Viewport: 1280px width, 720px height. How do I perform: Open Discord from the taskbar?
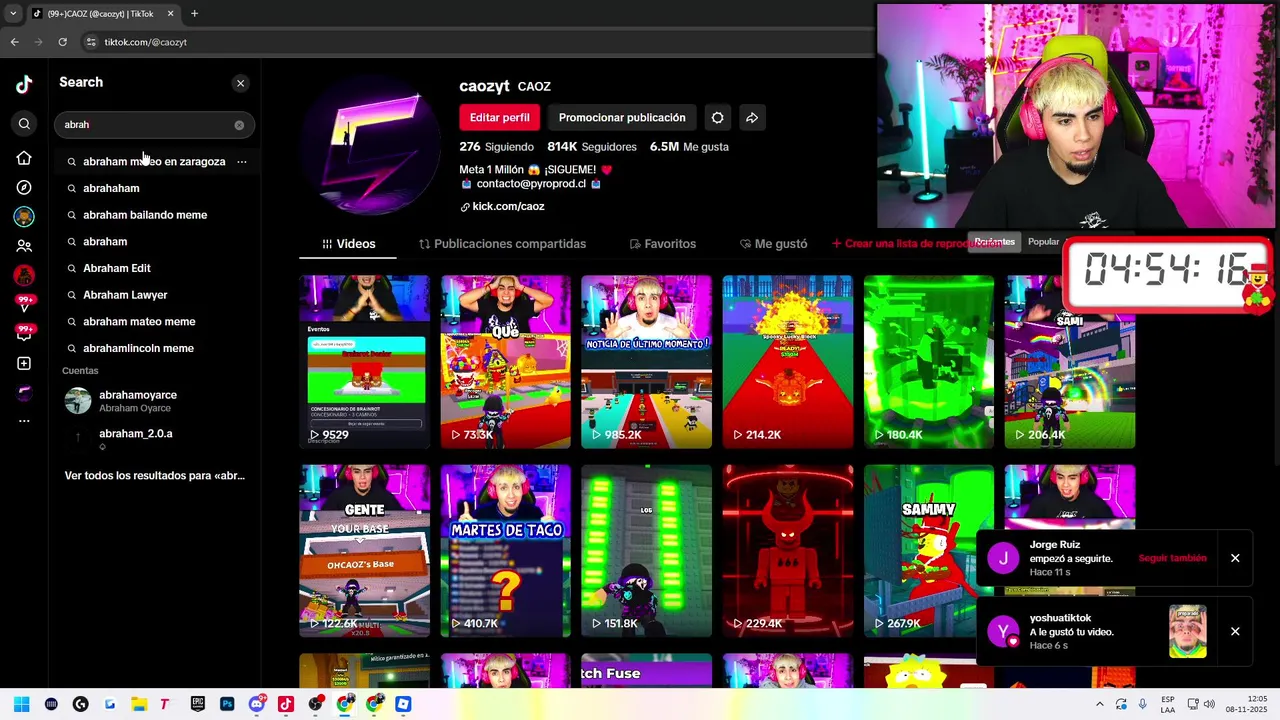click(x=256, y=704)
